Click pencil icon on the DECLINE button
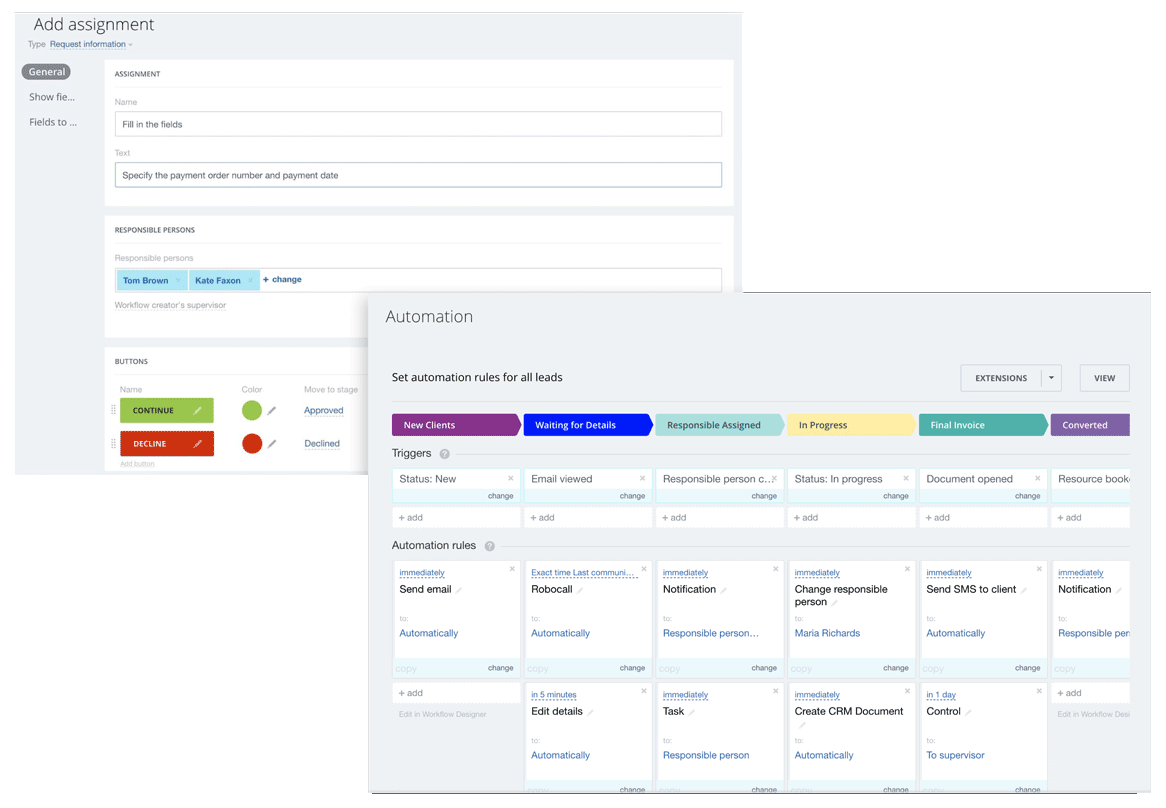The height and width of the screenshot is (808, 1166). 198,444
